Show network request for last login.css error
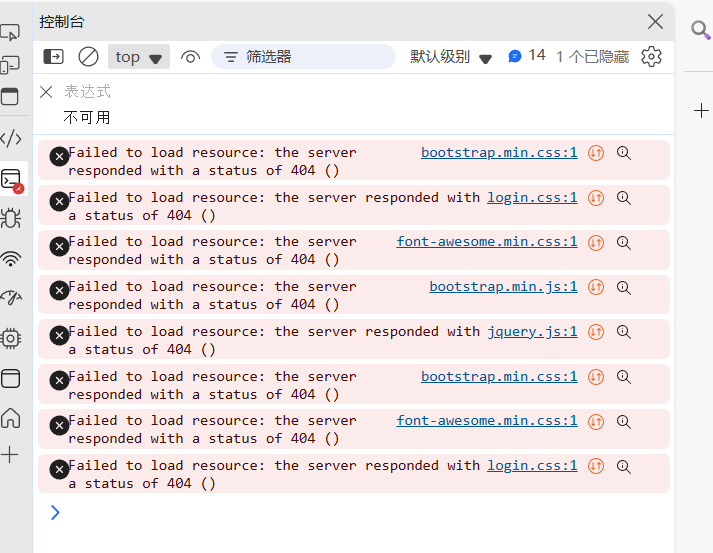This screenshot has width=713, height=553. (x=596, y=466)
